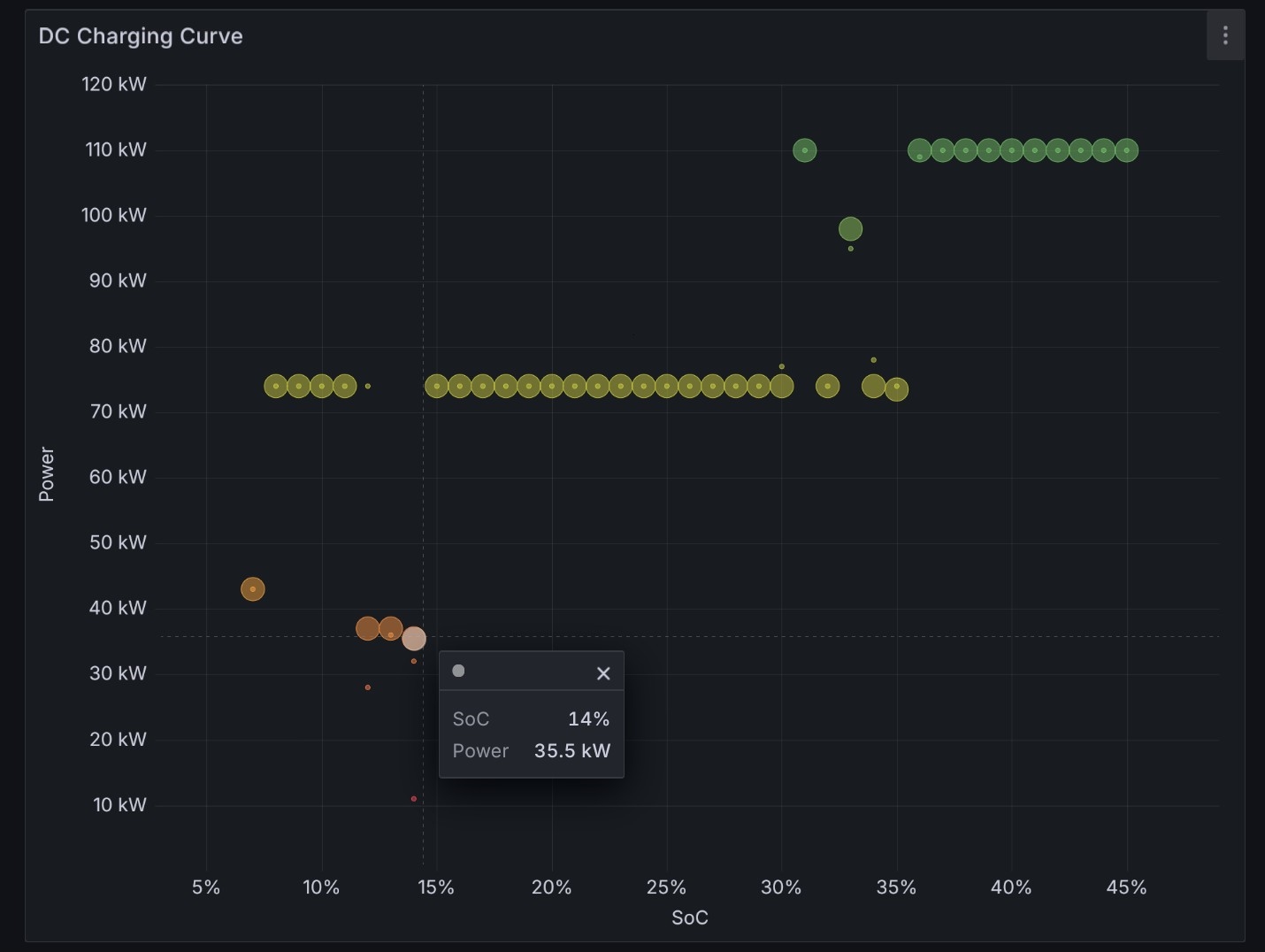This screenshot has height=952, width=1265.
Task: Close the data point tooltip
Action: tap(603, 673)
